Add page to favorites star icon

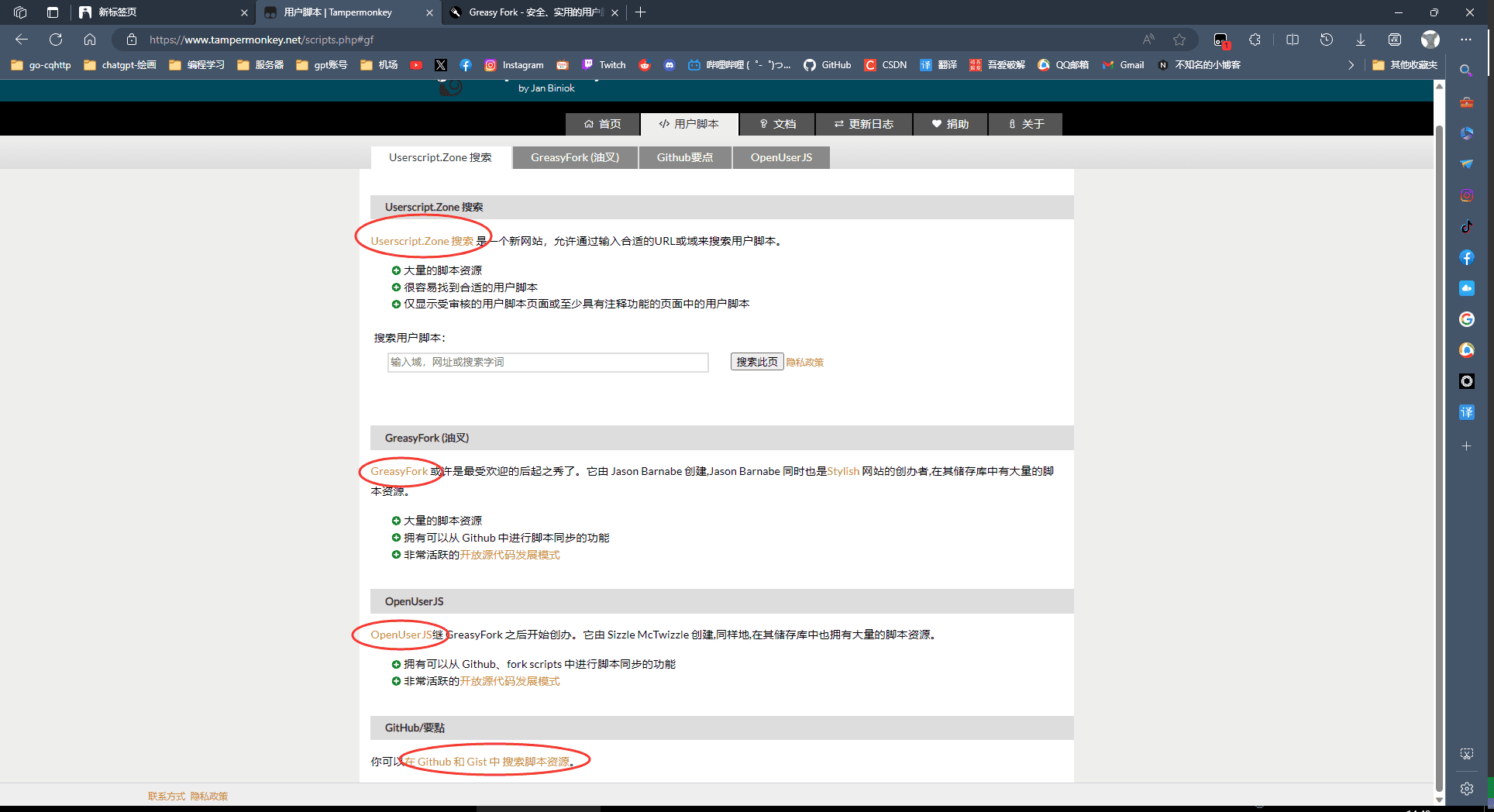click(1179, 40)
